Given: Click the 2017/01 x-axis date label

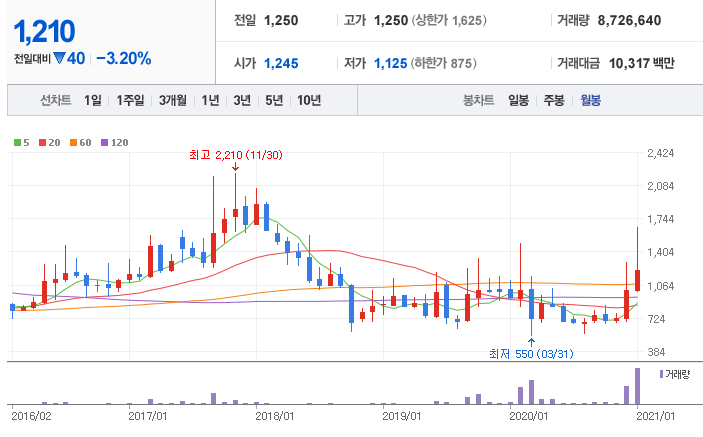Looking at the screenshot, I should pyautogui.click(x=148, y=416).
